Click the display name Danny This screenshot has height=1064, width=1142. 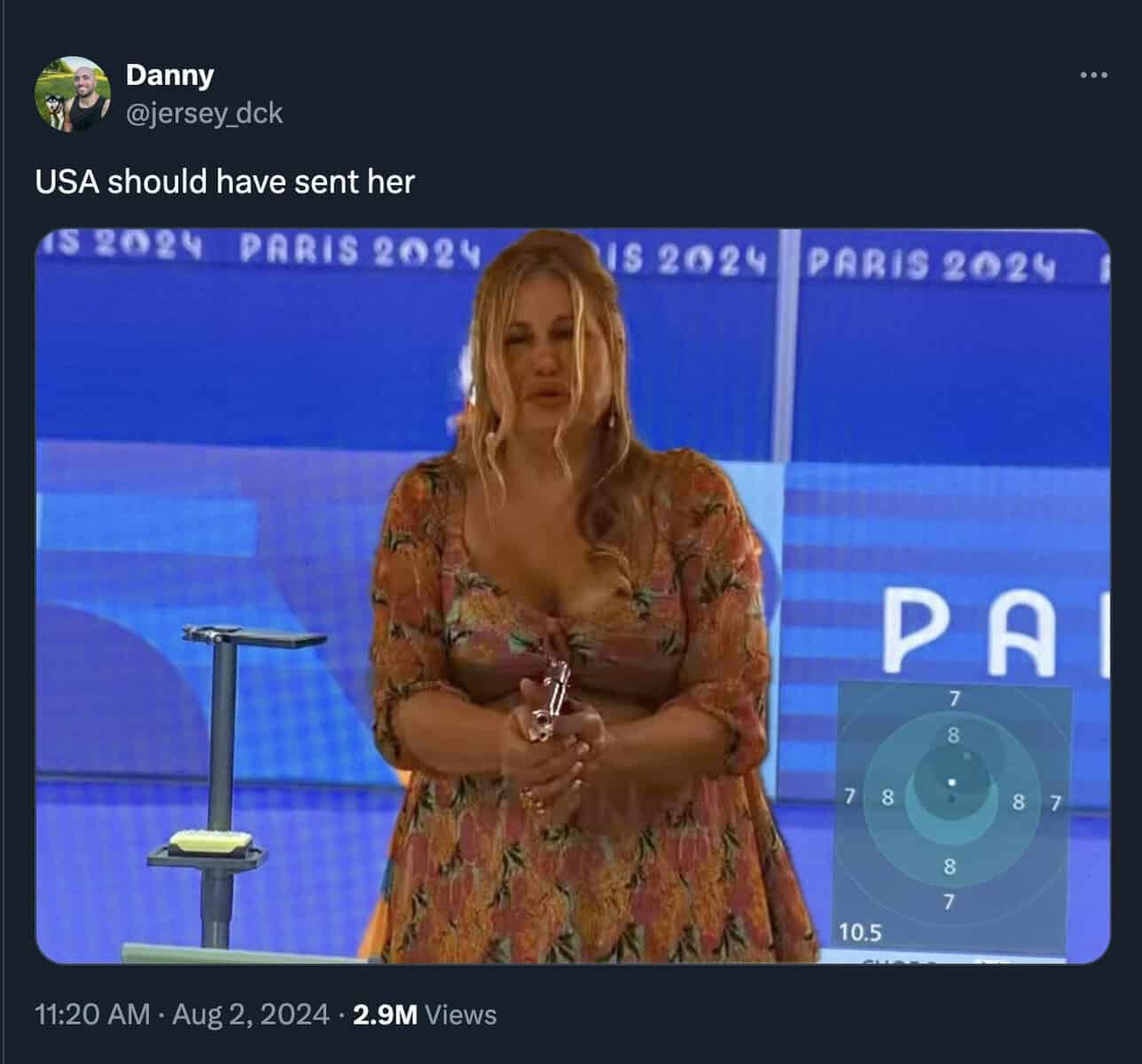[x=169, y=74]
